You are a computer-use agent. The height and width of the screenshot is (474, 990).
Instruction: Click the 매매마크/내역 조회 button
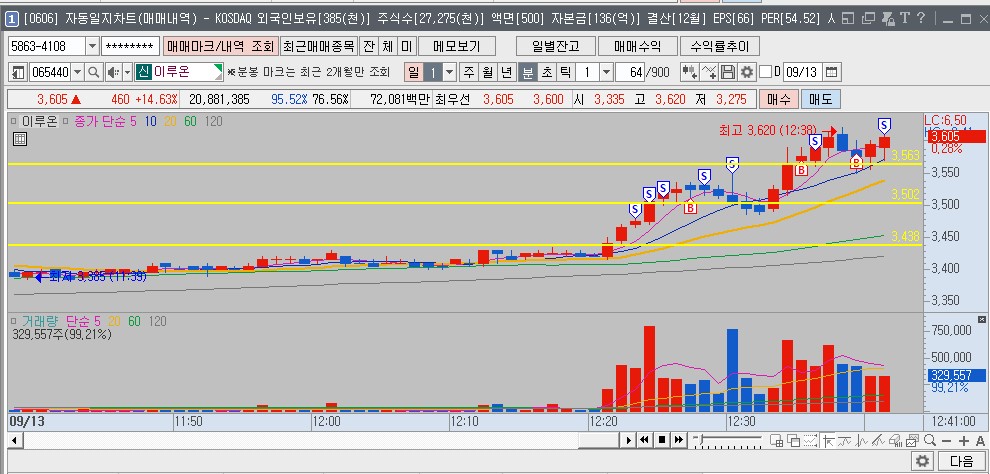click(220, 46)
